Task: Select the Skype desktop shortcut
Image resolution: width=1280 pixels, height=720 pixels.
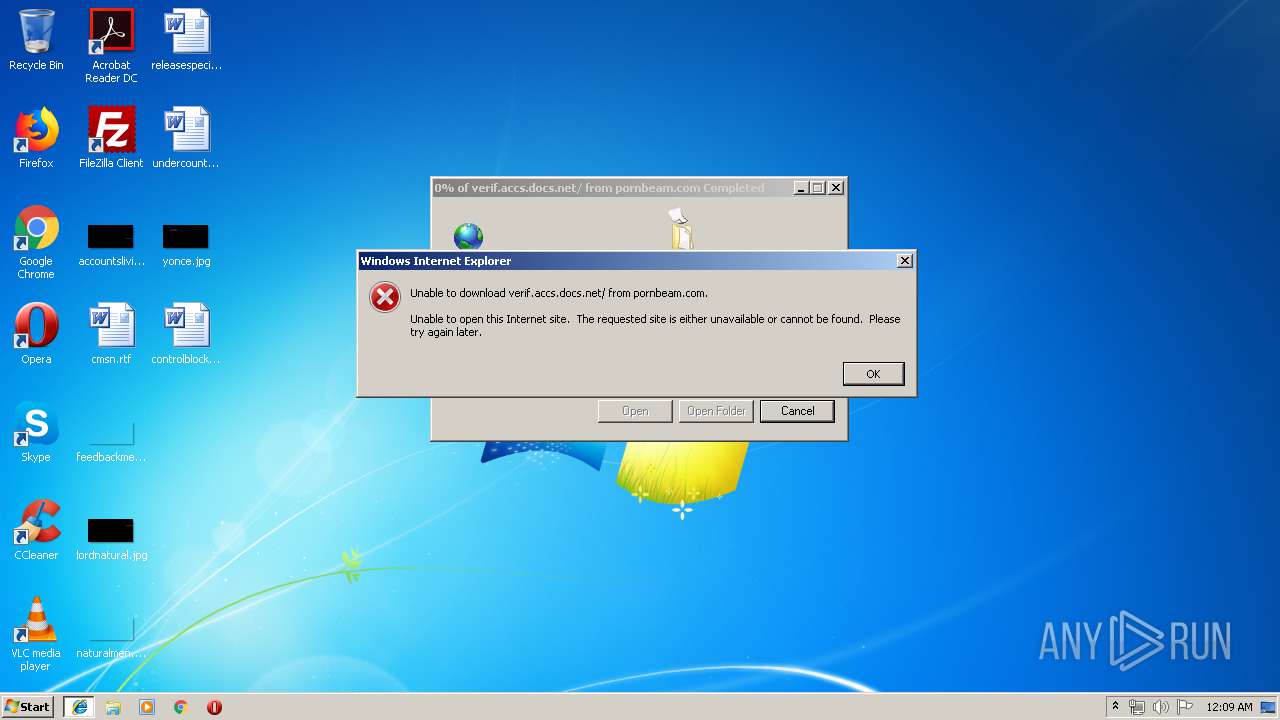Action: tap(36, 432)
